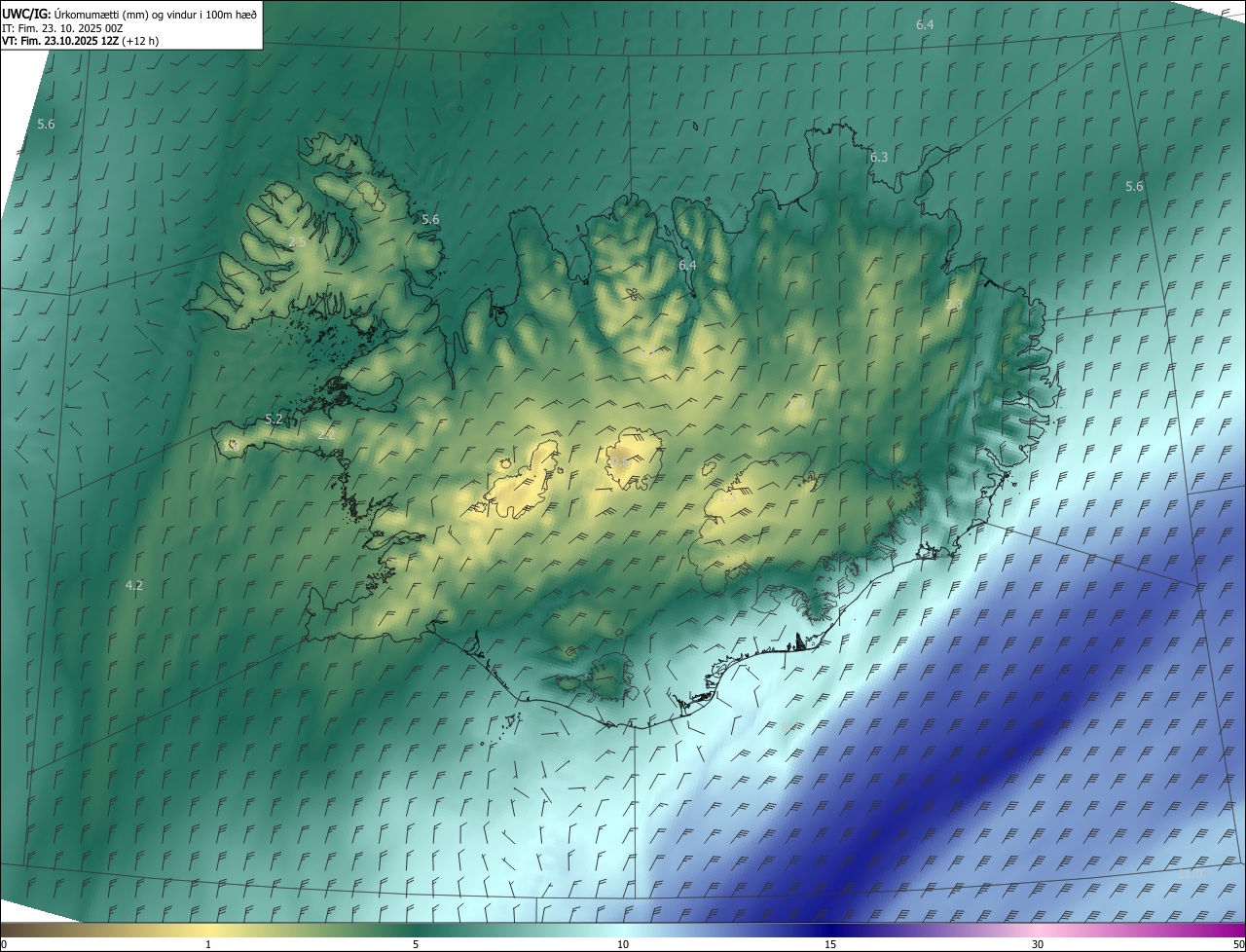This screenshot has width=1246, height=952.
Task: Click the 'IT: Fim. 23. 10. 2025 00Z' line
Action: point(62,28)
